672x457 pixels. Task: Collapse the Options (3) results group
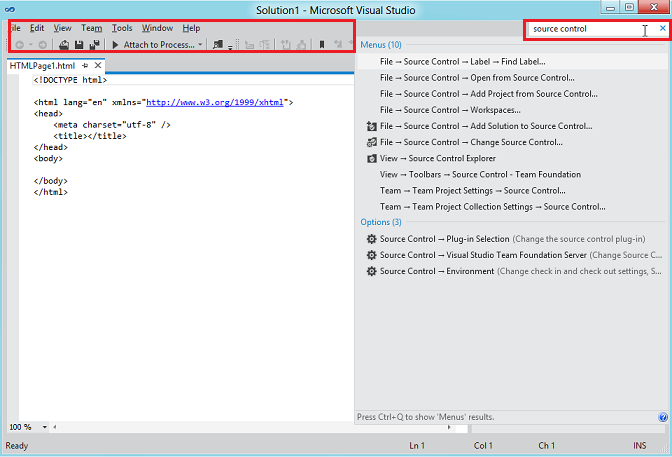pos(381,222)
